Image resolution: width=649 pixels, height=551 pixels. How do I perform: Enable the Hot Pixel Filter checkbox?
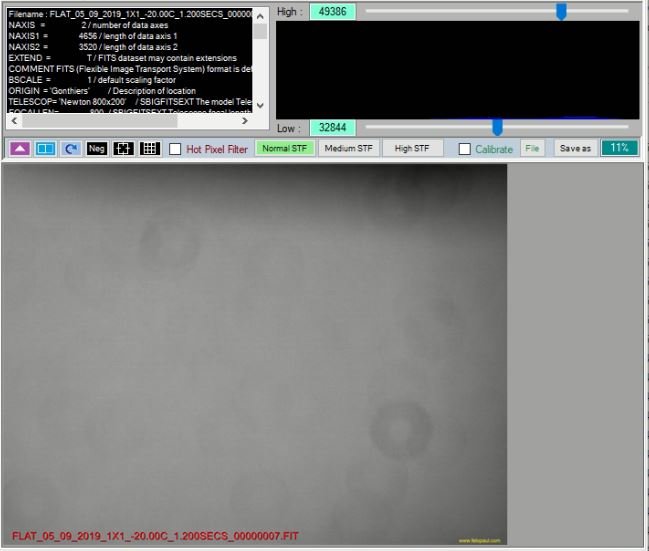175,149
